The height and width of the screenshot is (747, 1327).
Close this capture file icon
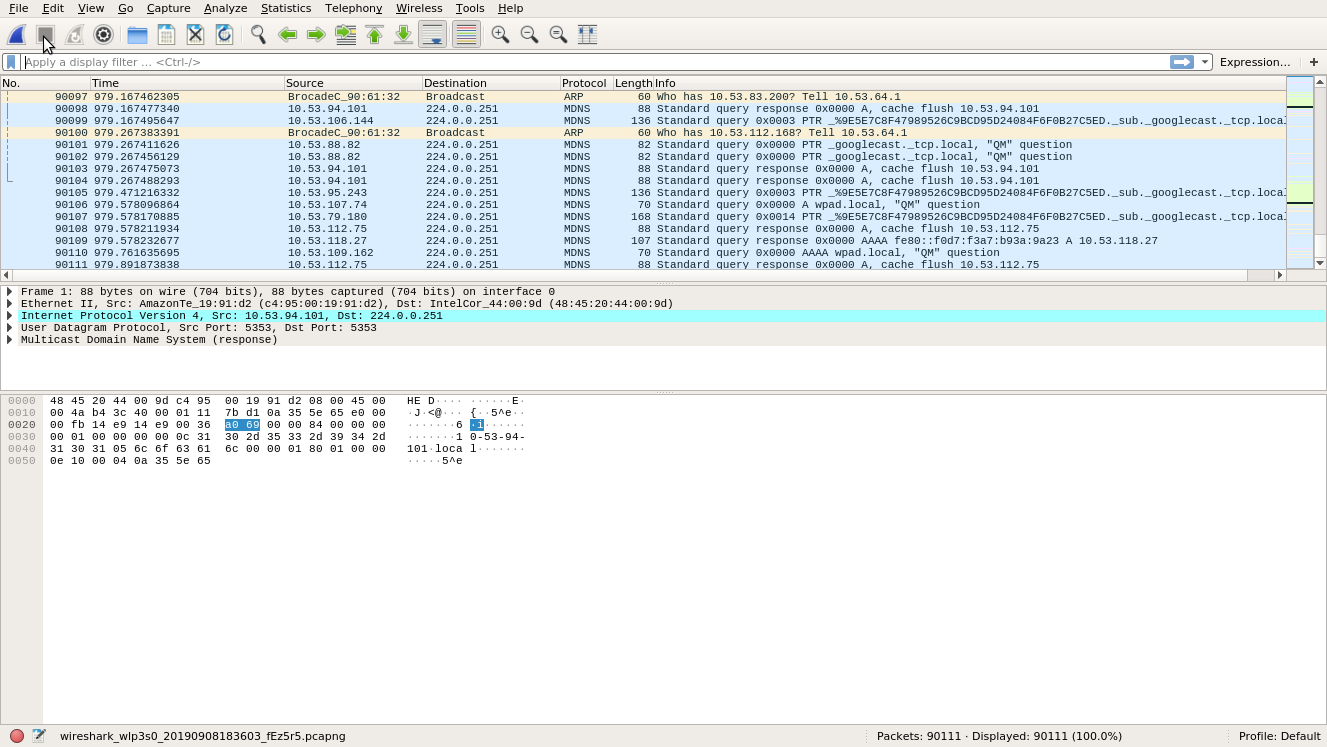195,34
